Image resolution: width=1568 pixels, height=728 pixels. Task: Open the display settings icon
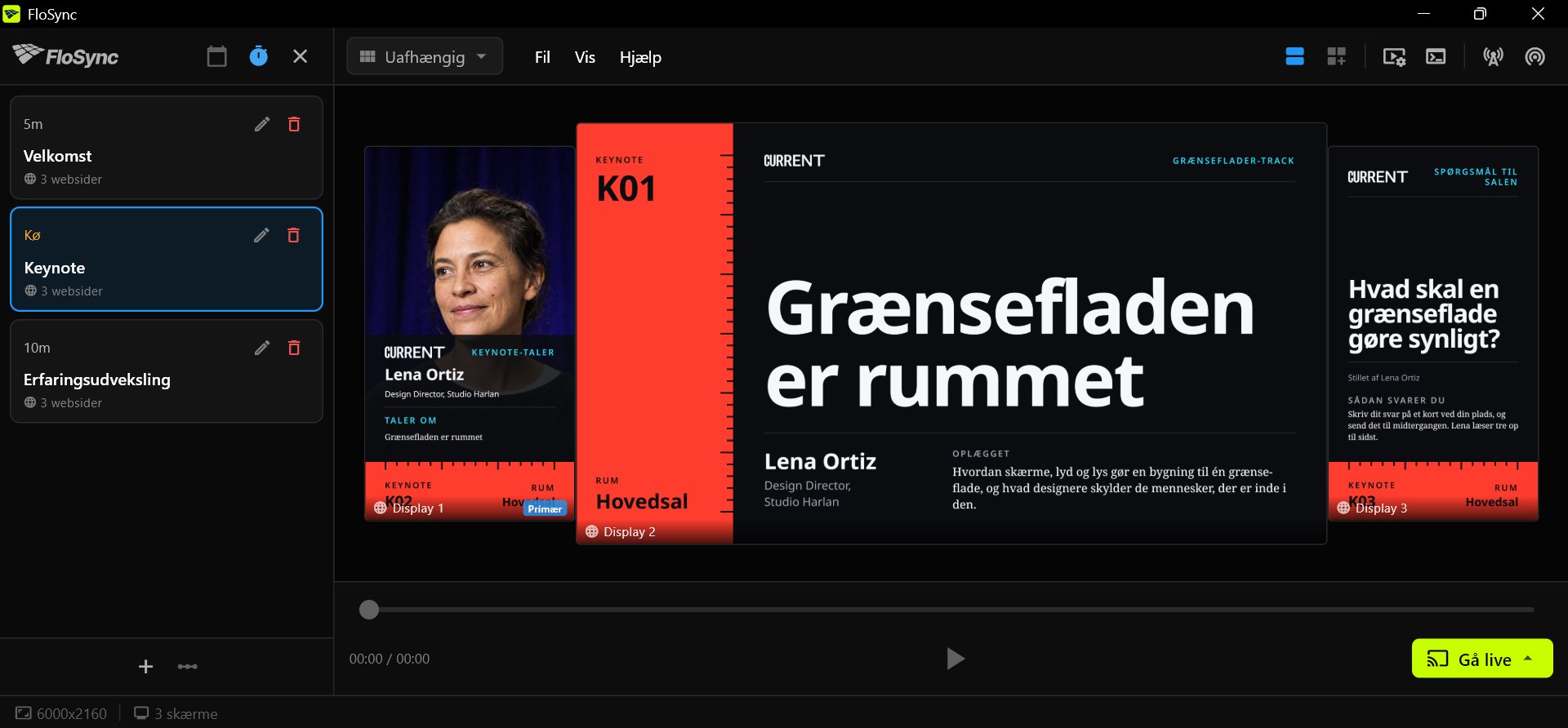coord(1394,56)
